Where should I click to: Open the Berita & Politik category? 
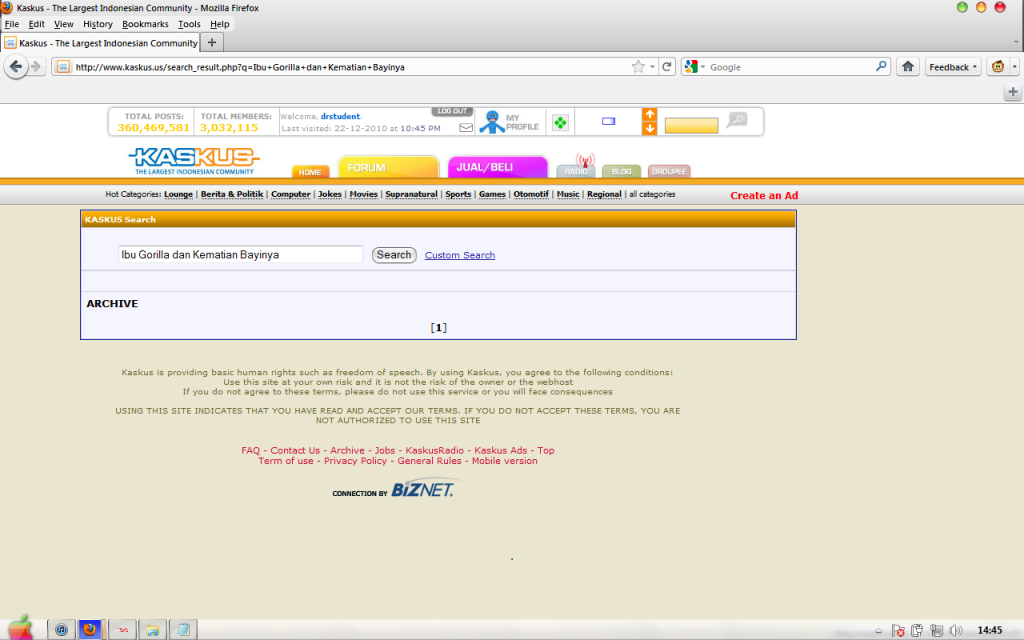click(x=232, y=194)
